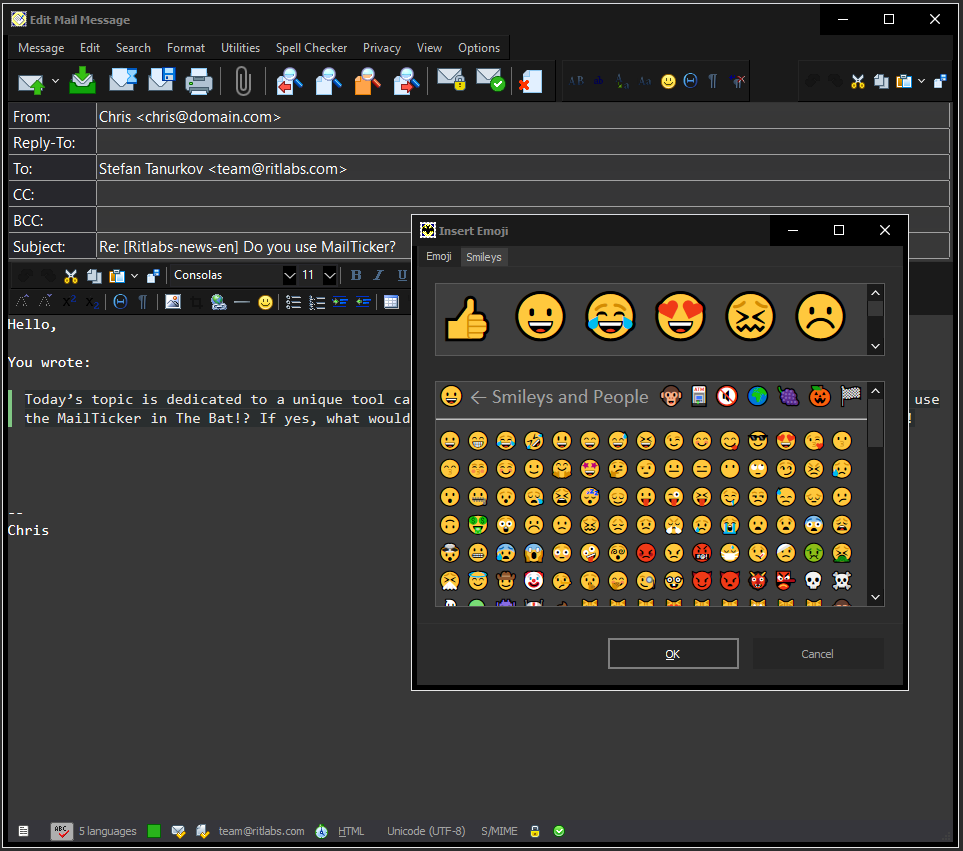
Task: Toggle envelope with green check signing icon
Action: 490,80
